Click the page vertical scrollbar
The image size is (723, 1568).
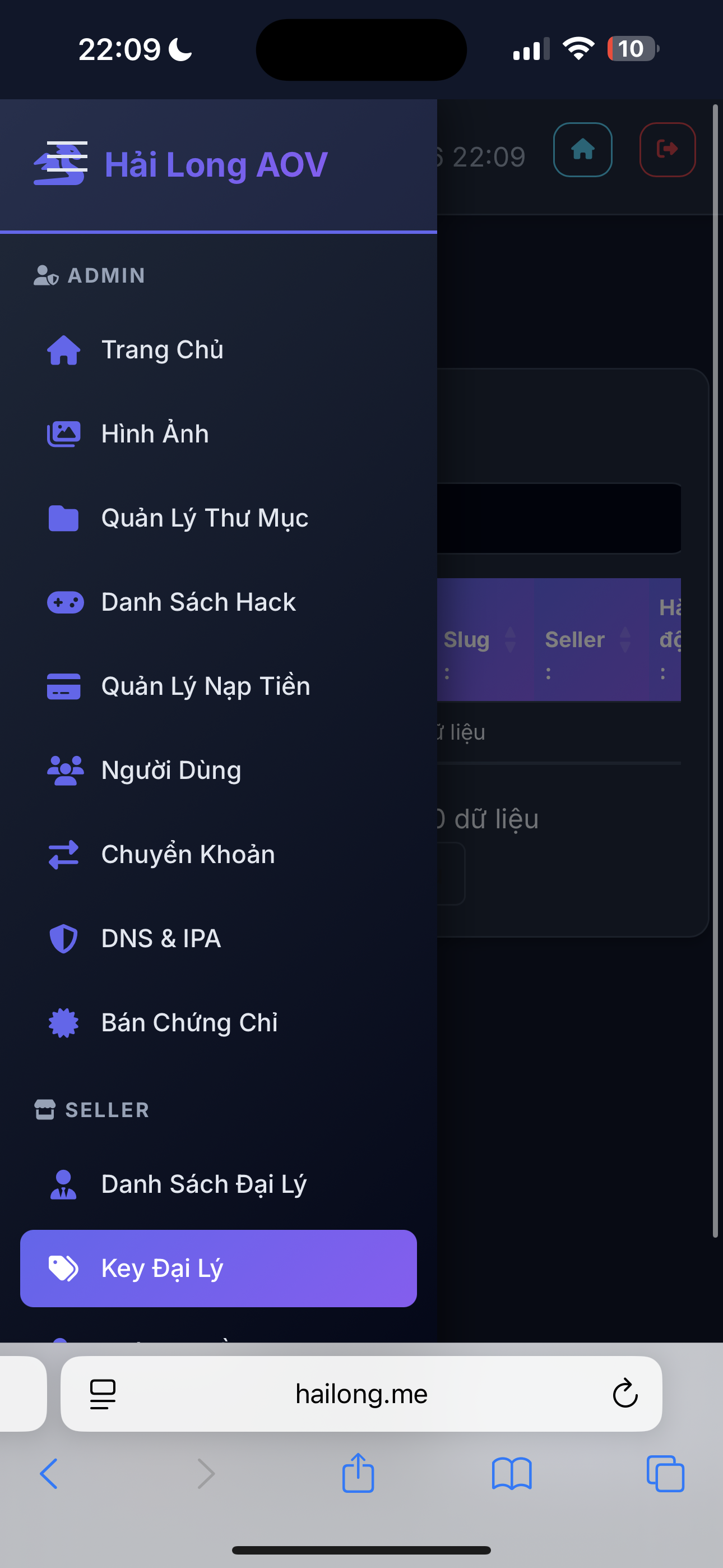[715, 670]
